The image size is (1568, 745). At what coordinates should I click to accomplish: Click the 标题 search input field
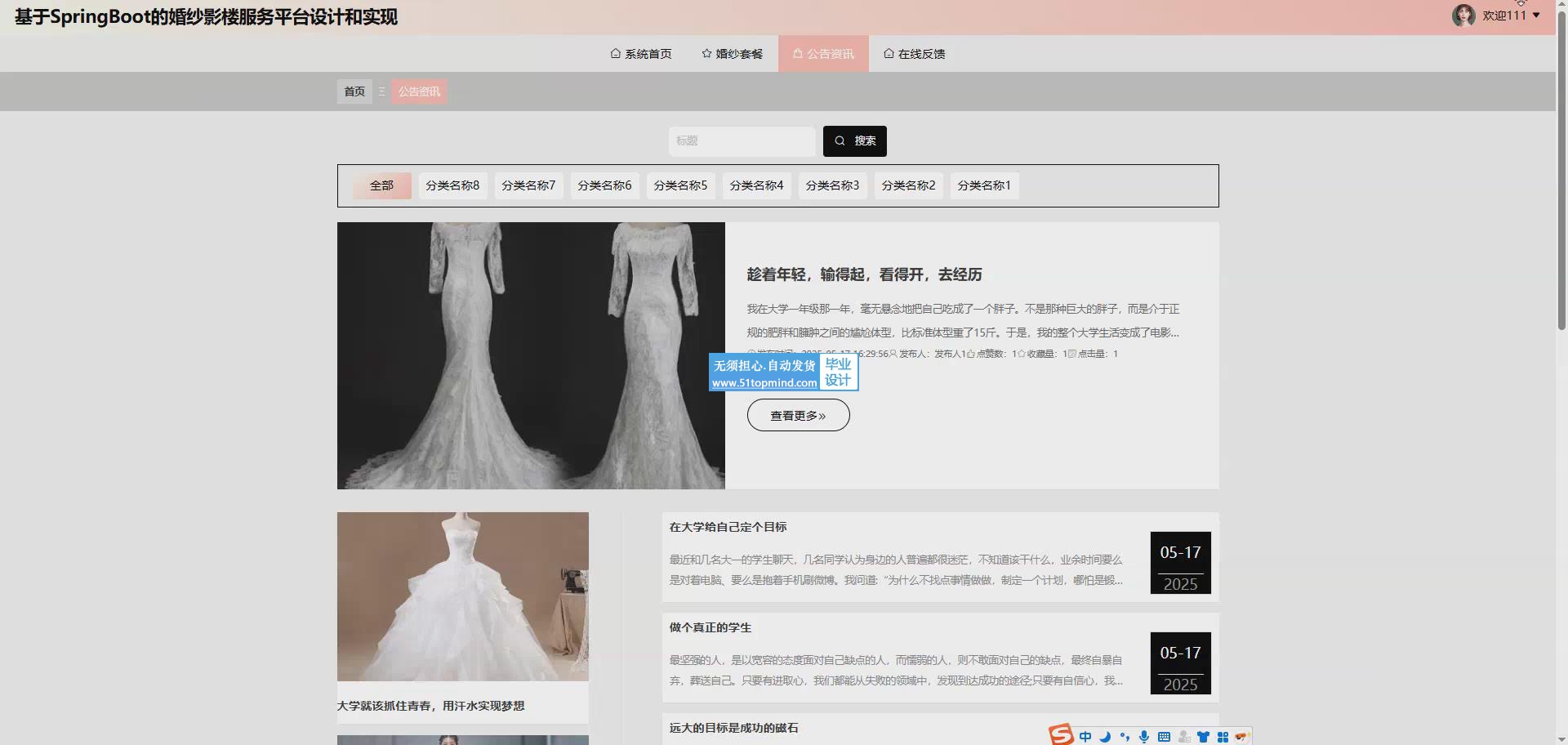(742, 141)
